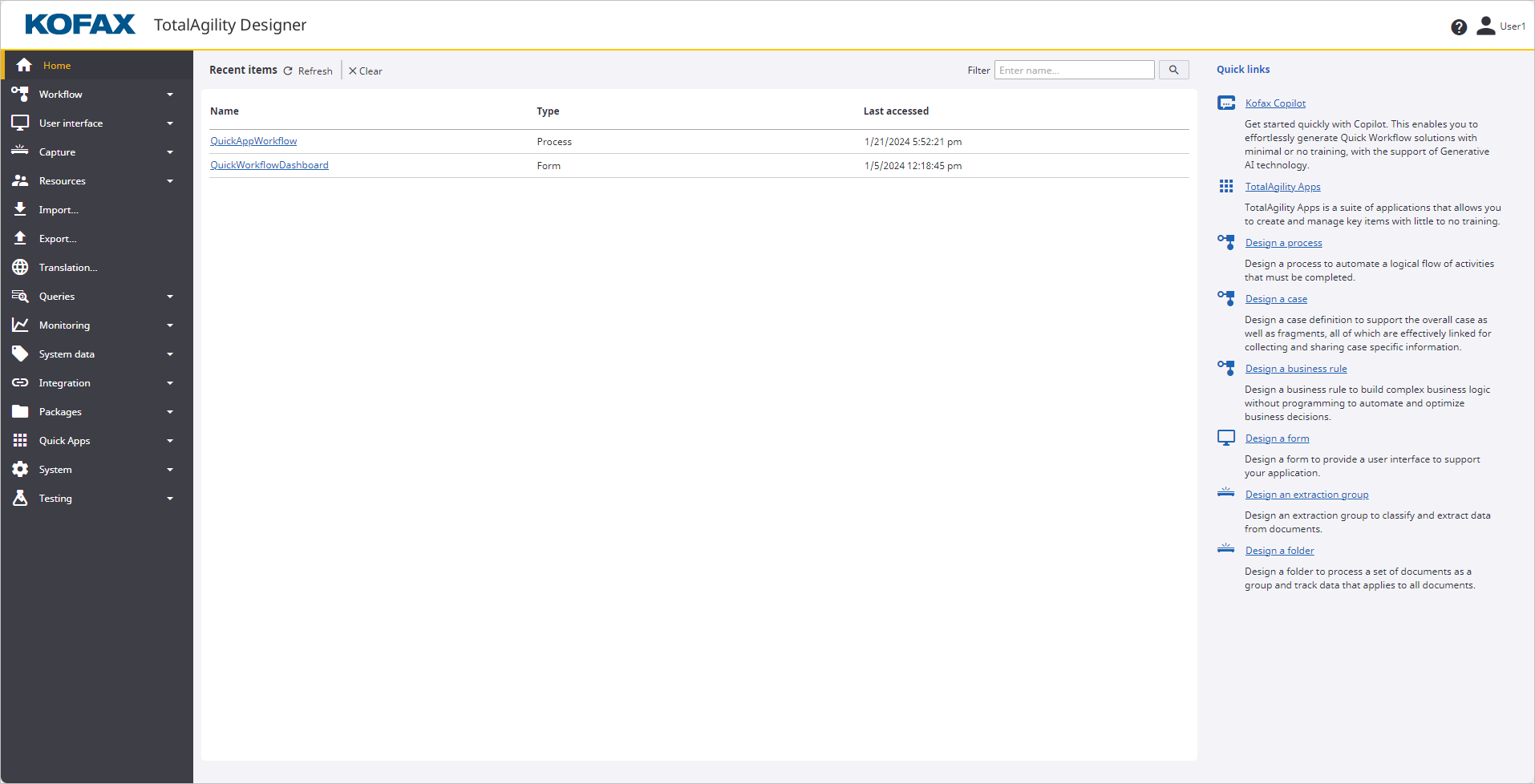The image size is (1535, 784).
Task: Click the magnifier search button beside Filter
Action: click(1173, 71)
